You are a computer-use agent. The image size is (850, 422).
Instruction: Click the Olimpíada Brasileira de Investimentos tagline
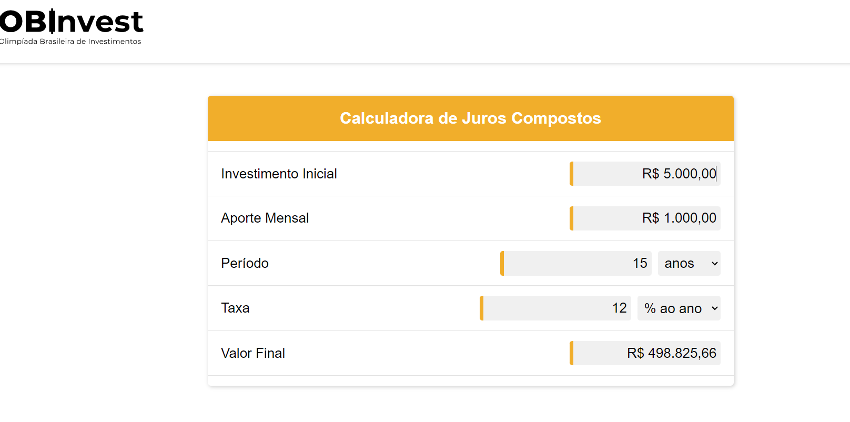pyautogui.click(x=70, y=41)
